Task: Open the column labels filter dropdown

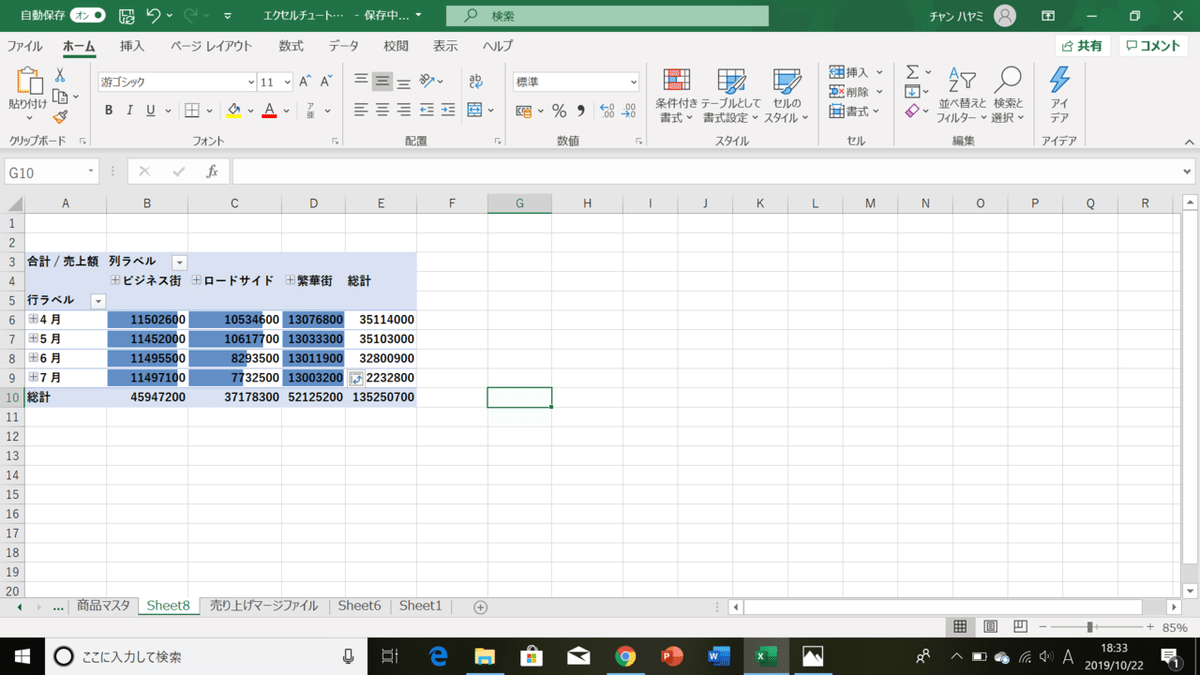Action: pos(179,262)
